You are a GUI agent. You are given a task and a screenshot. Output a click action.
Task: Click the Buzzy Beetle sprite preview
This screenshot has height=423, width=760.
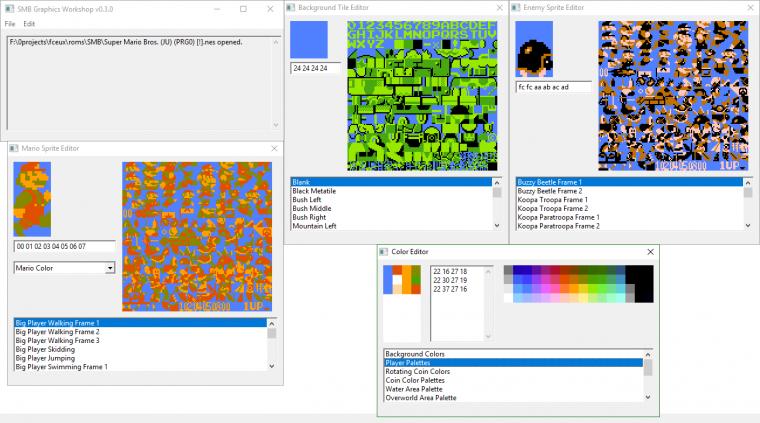pos(534,48)
